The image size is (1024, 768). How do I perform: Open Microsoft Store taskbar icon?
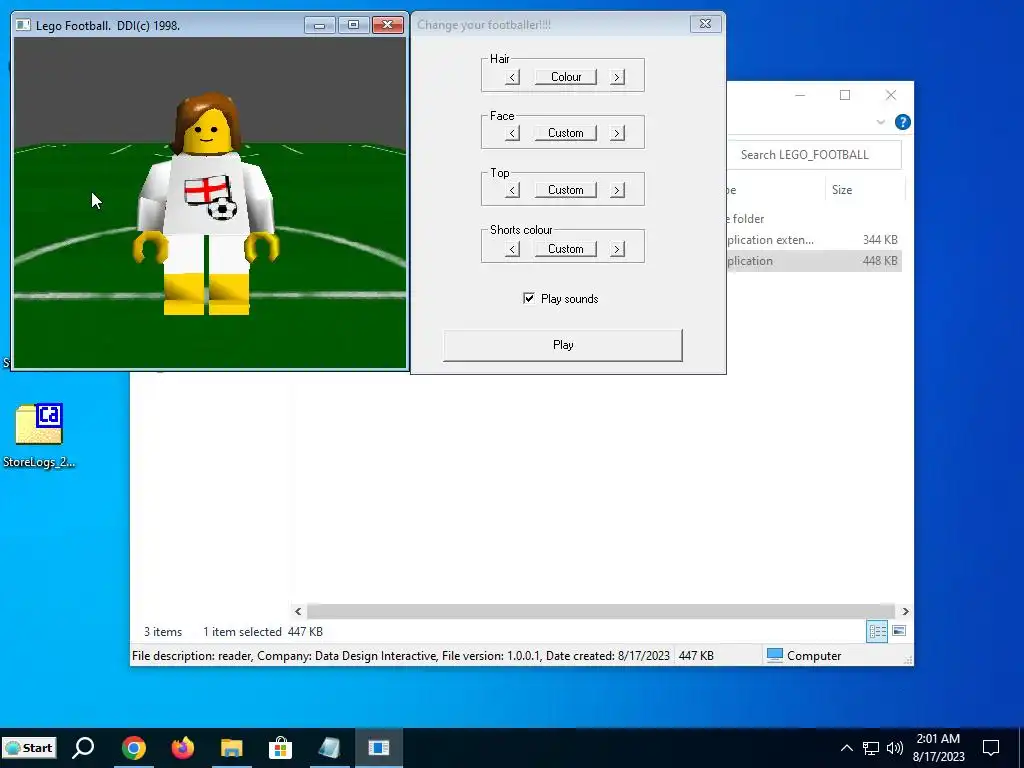281,748
